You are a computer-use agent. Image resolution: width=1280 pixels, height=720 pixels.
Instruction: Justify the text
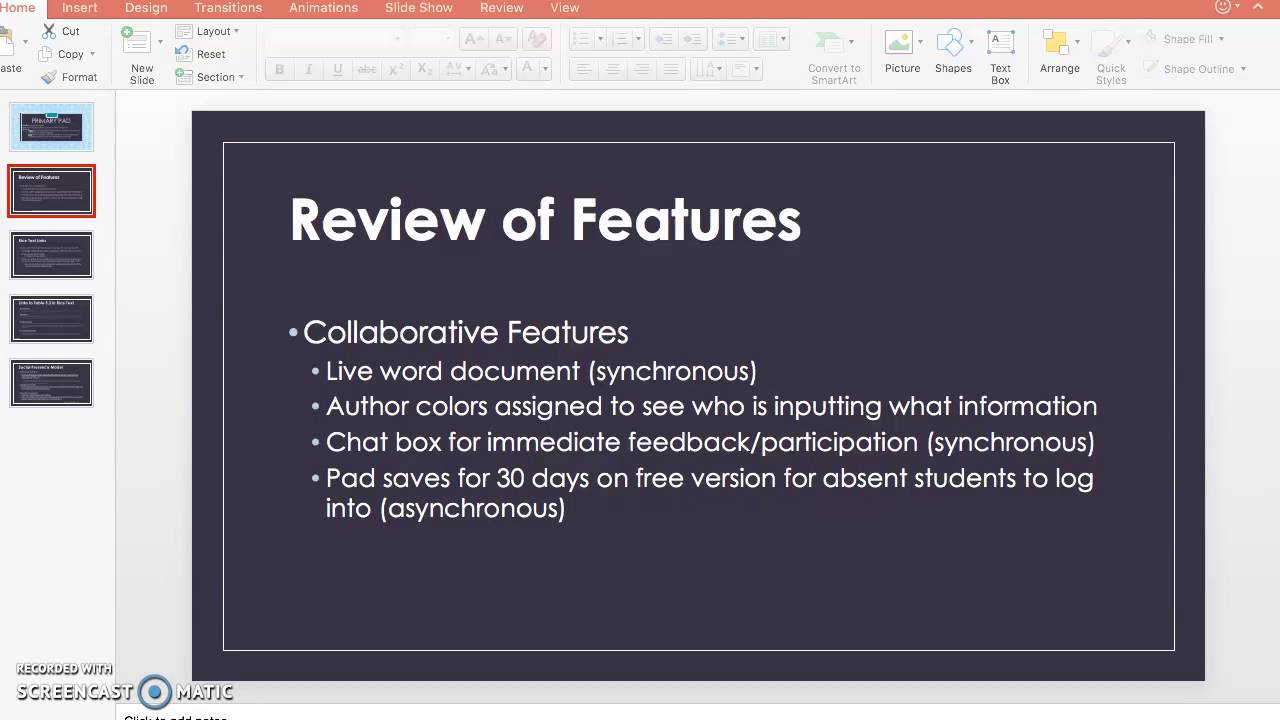pyautogui.click(x=671, y=69)
